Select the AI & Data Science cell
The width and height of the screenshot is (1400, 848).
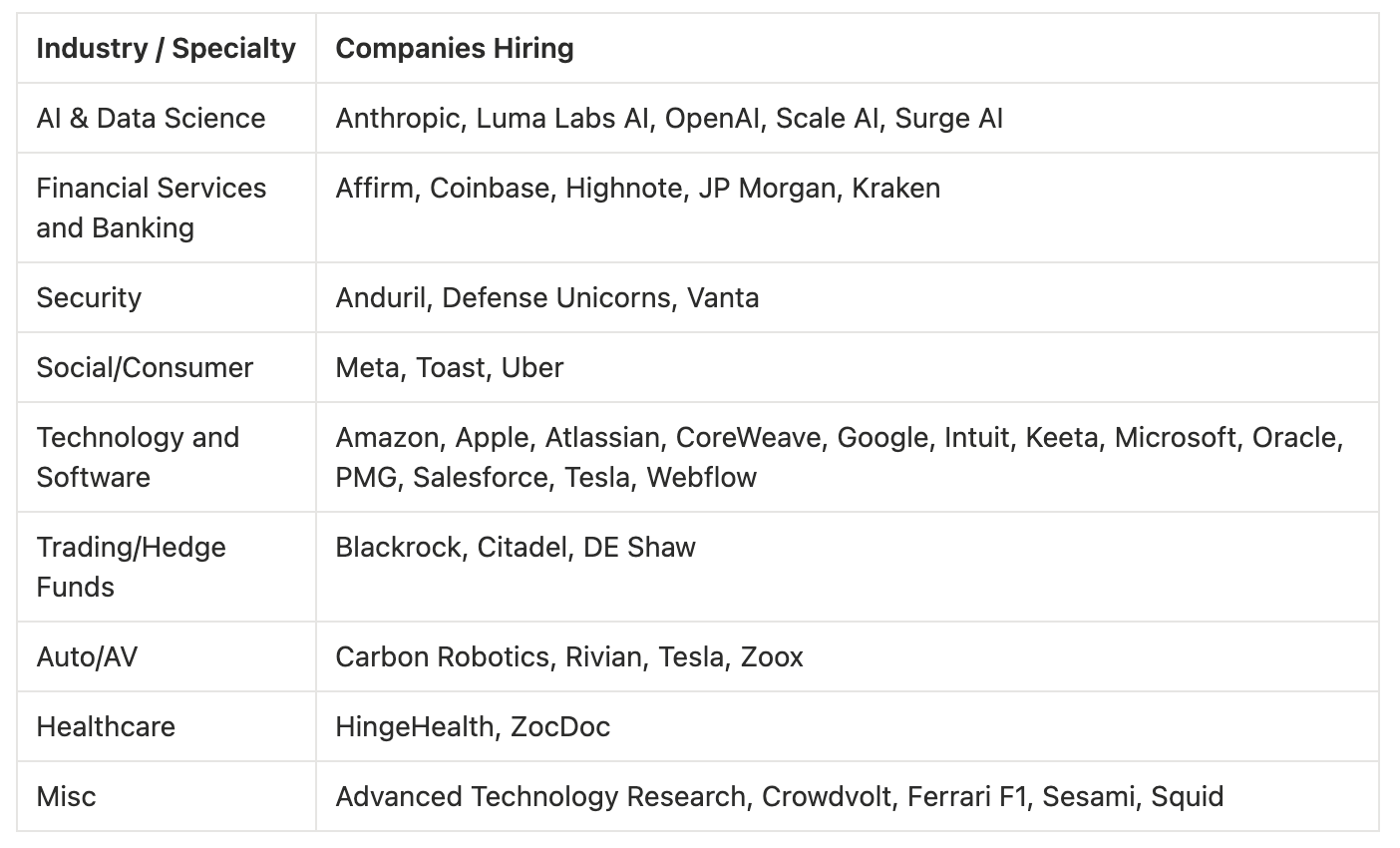coord(151,119)
